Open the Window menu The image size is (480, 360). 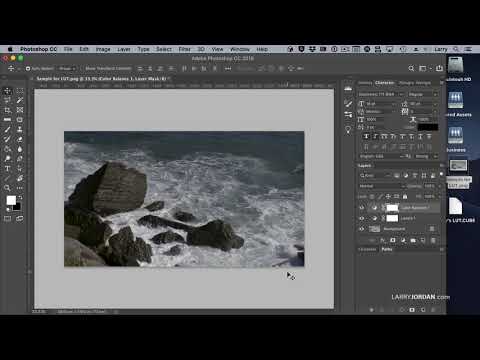click(x=240, y=49)
